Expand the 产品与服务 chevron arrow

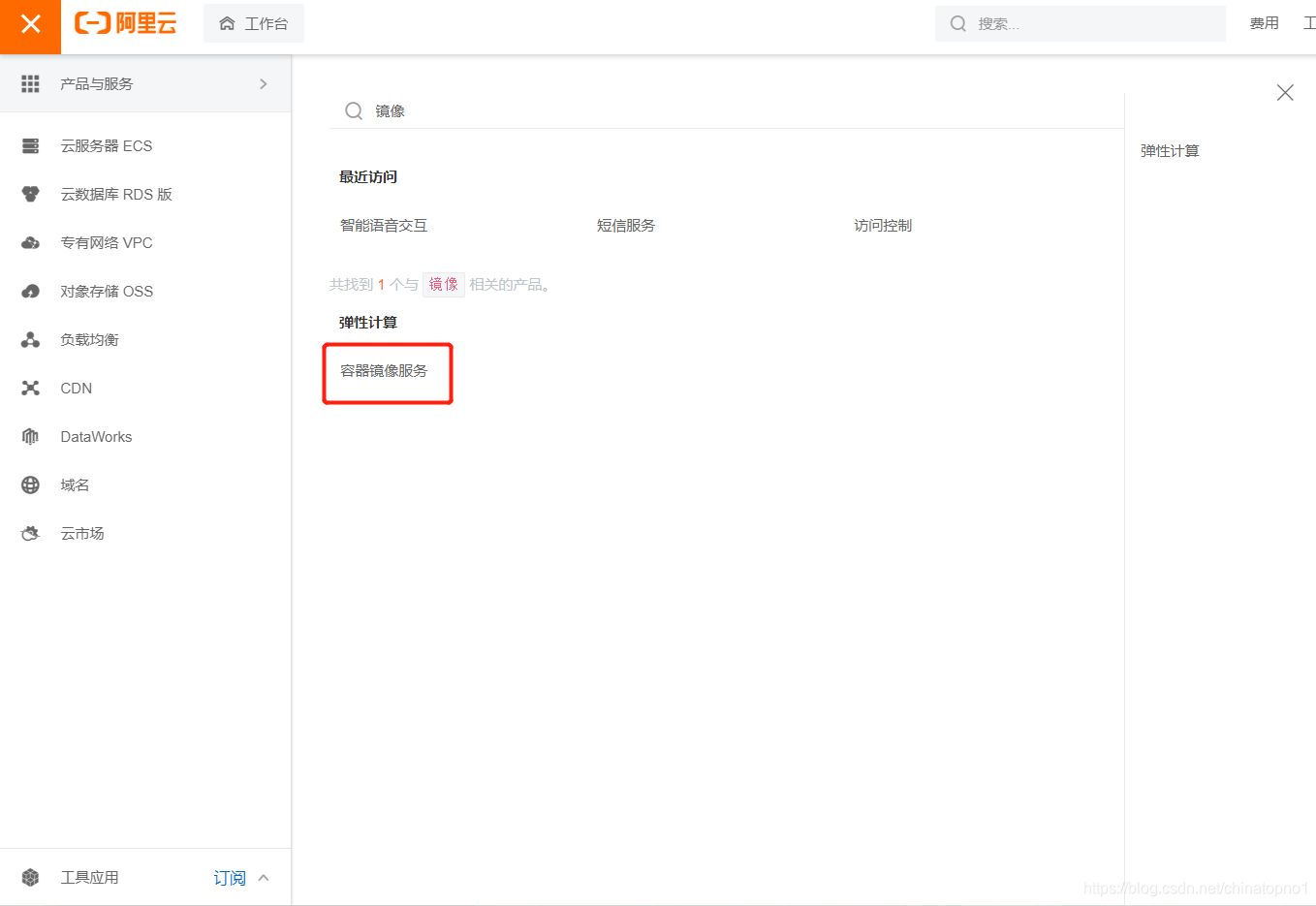tap(264, 84)
